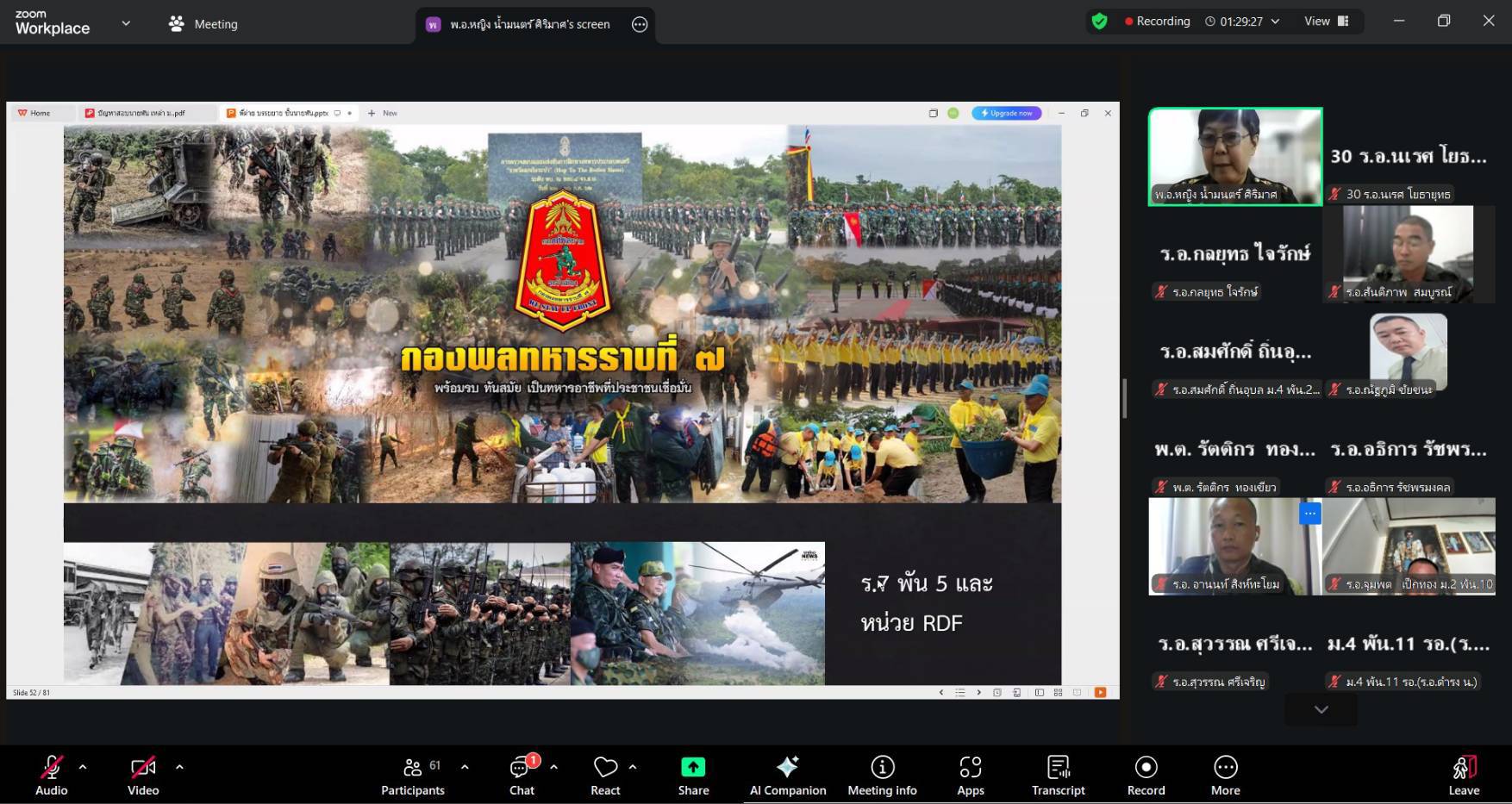Image resolution: width=1512 pixels, height=804 pixels.
Task: Leave the meeting
Action: point(1464,775)
